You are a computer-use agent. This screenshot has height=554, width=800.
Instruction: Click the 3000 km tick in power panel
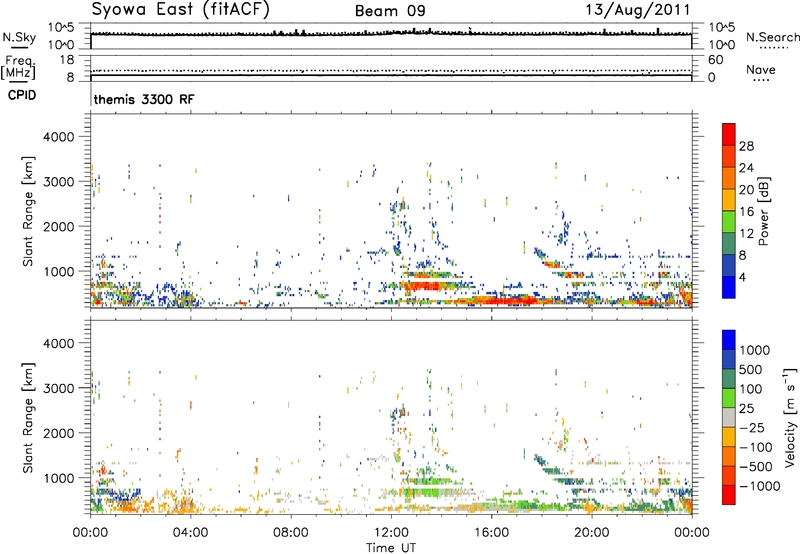pyautogui.click(x=58, y=182)
